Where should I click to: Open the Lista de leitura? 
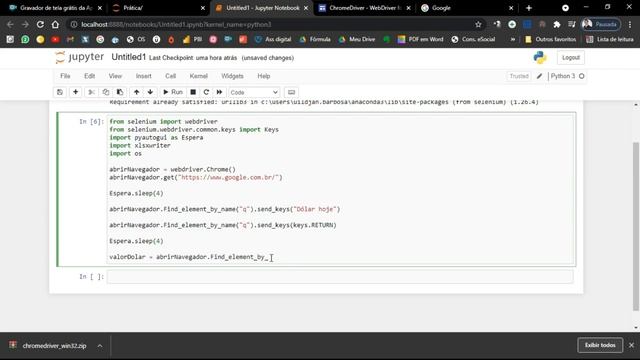[610, 39]
